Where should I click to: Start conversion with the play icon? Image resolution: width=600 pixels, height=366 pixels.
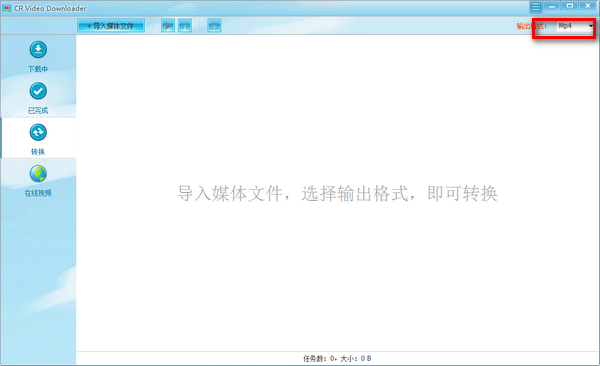pos(168,26)
